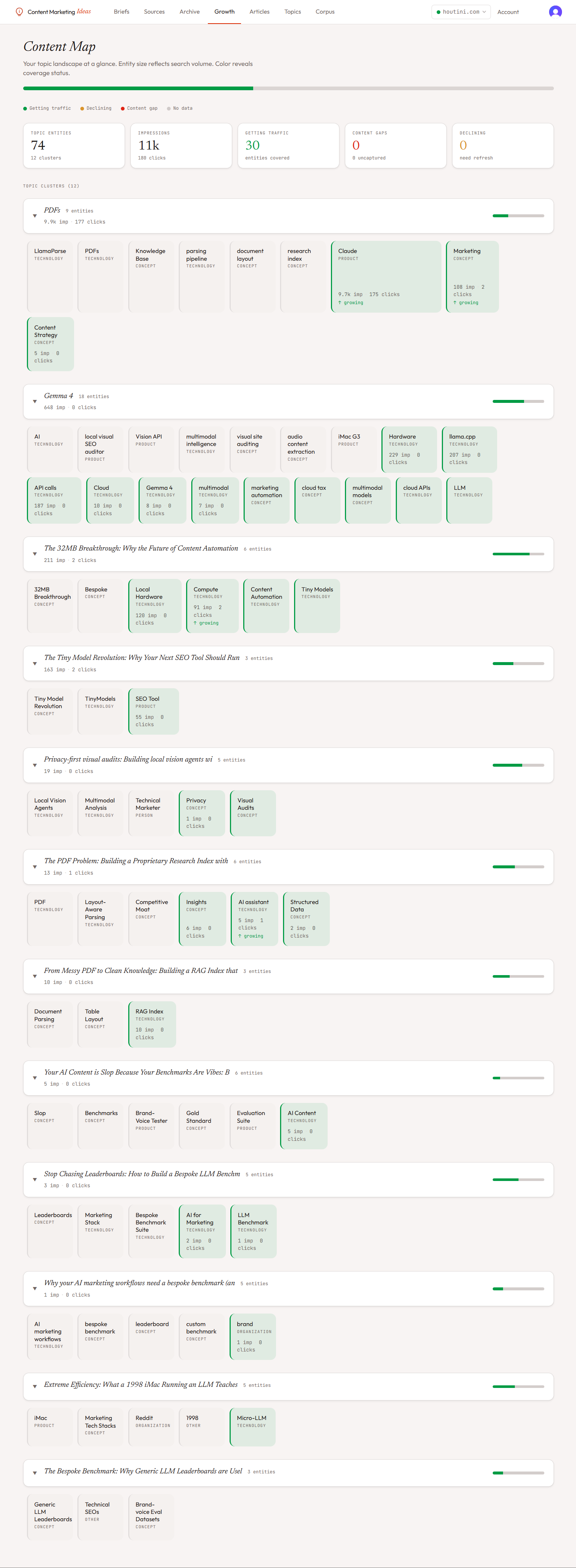Select the Tiny Models card
Image resolution: width=576 pixels, height=1568 pixels.
pos(317,606)
